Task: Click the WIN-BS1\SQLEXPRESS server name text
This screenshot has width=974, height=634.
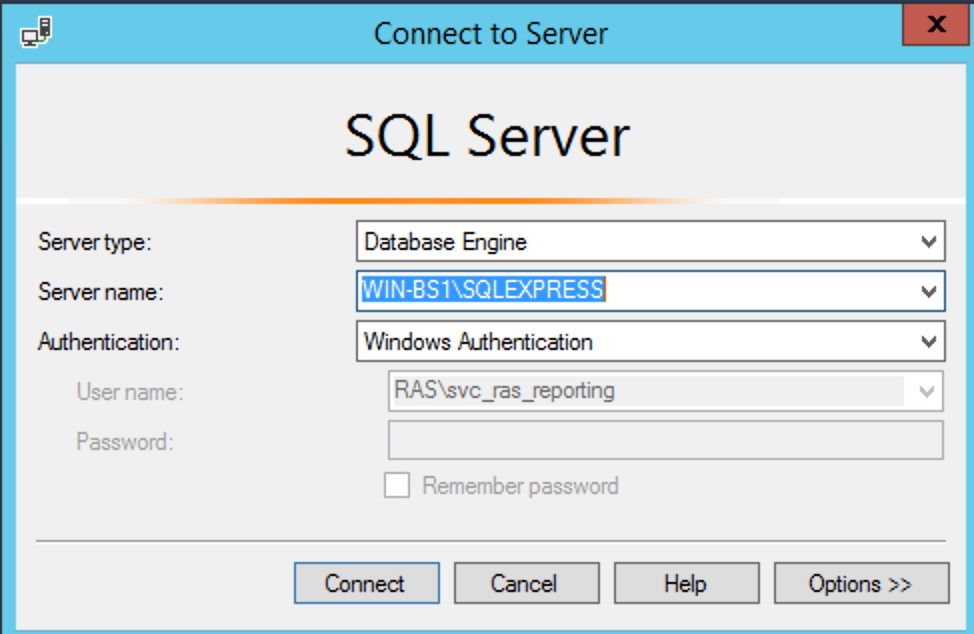Action: pyautogui.click(x=483, y=291)
